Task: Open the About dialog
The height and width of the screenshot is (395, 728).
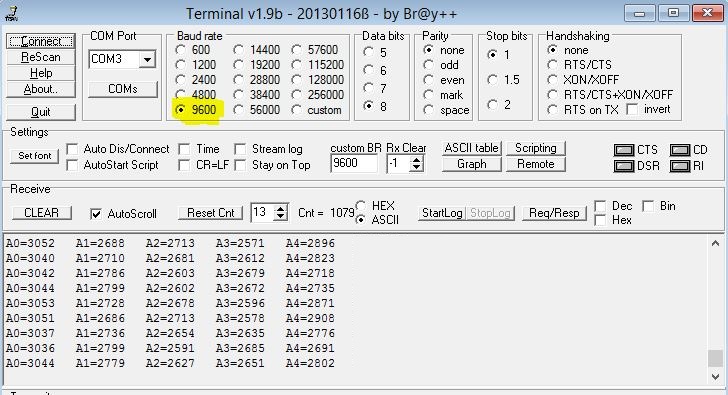Action: [x=41, y=89]
